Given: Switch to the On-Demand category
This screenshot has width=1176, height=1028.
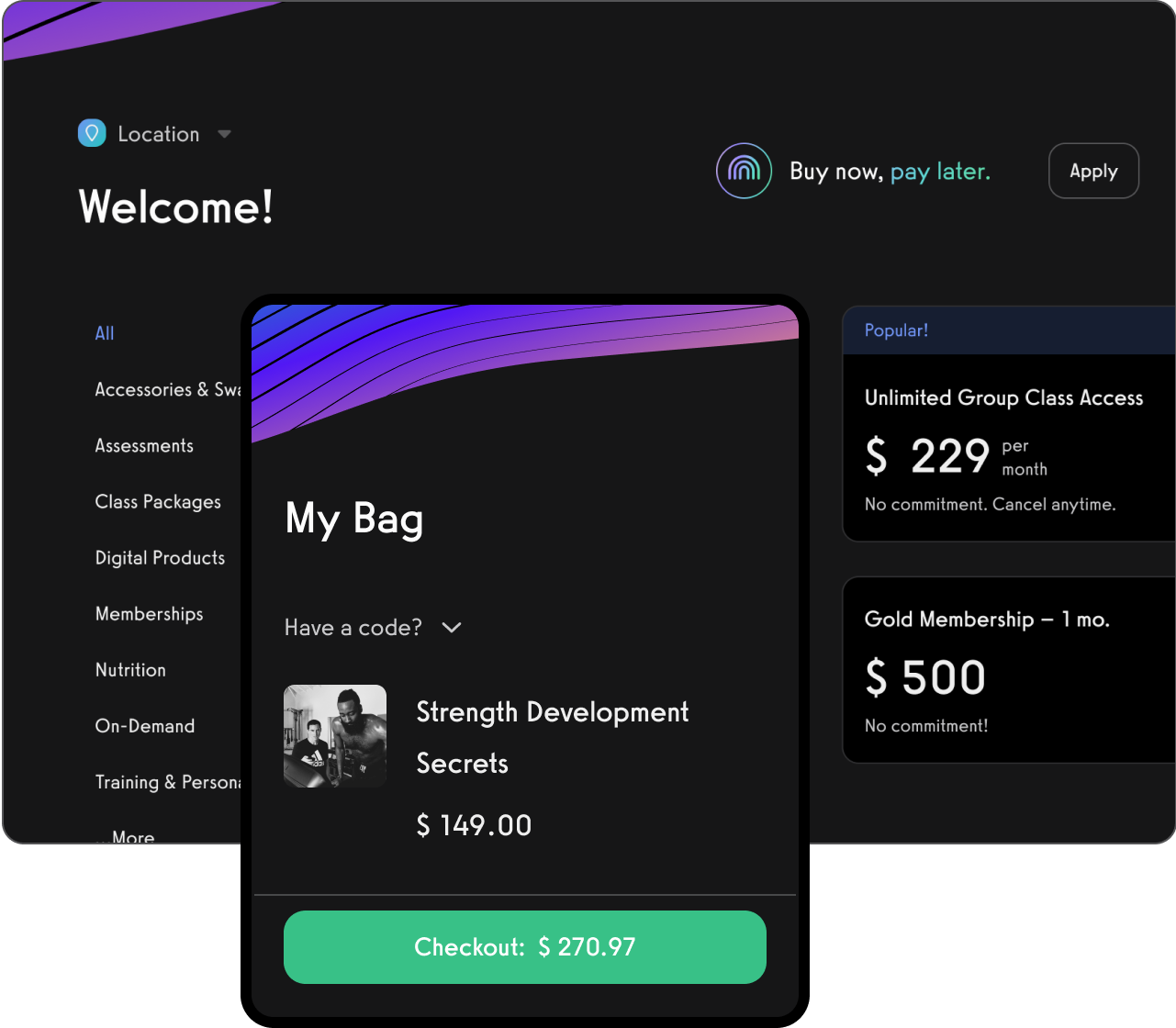Looking at the screenshot, I should pyautogui.click(x=145, y=725).
